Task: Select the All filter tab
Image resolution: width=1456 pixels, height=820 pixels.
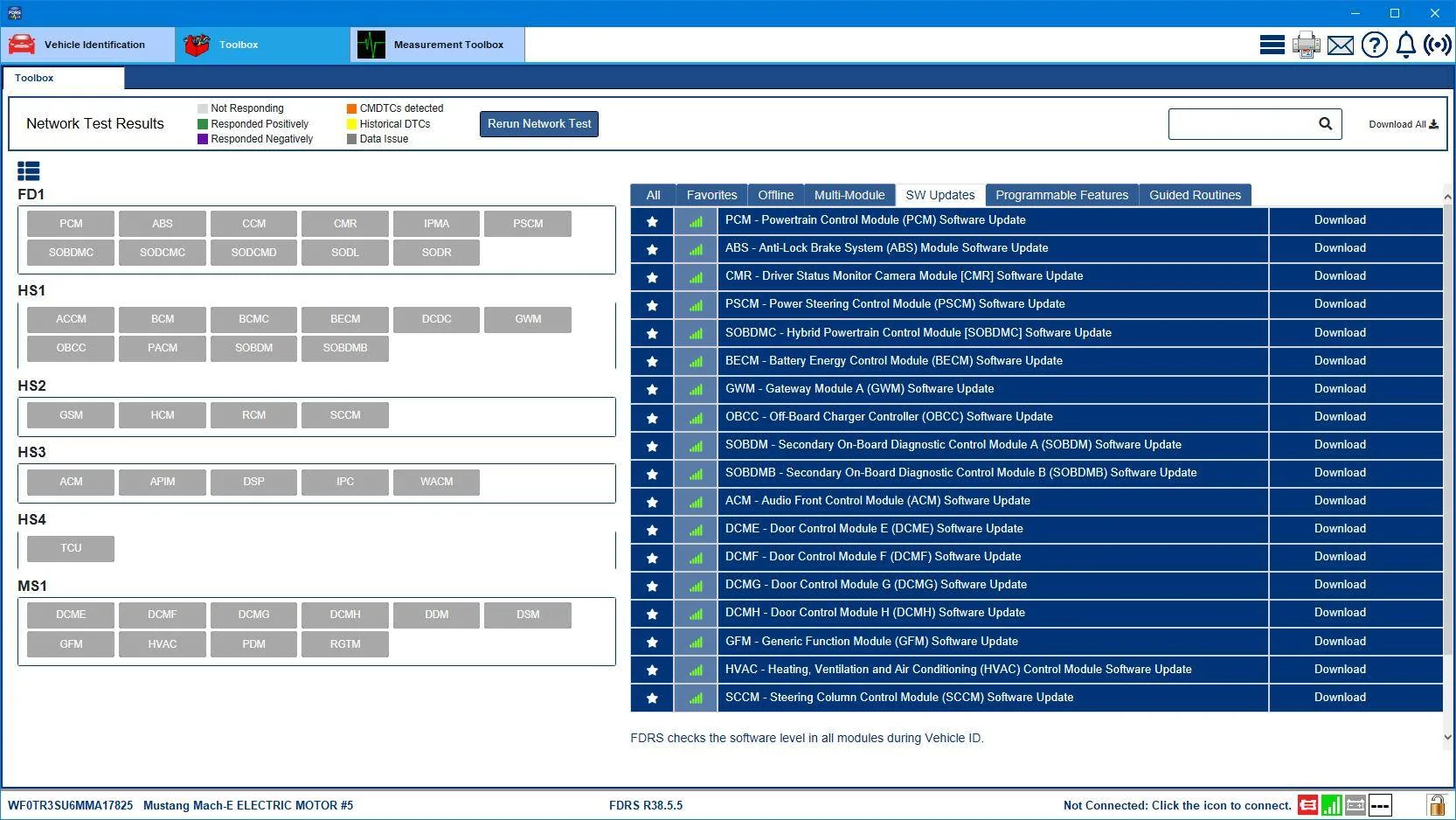Action: click(653, 195)
